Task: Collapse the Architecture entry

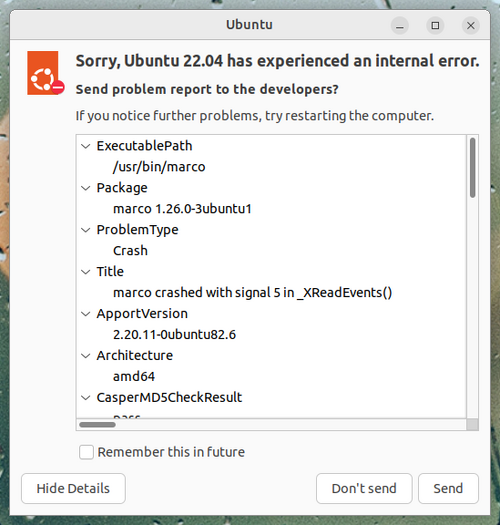Action: [86, 356]
